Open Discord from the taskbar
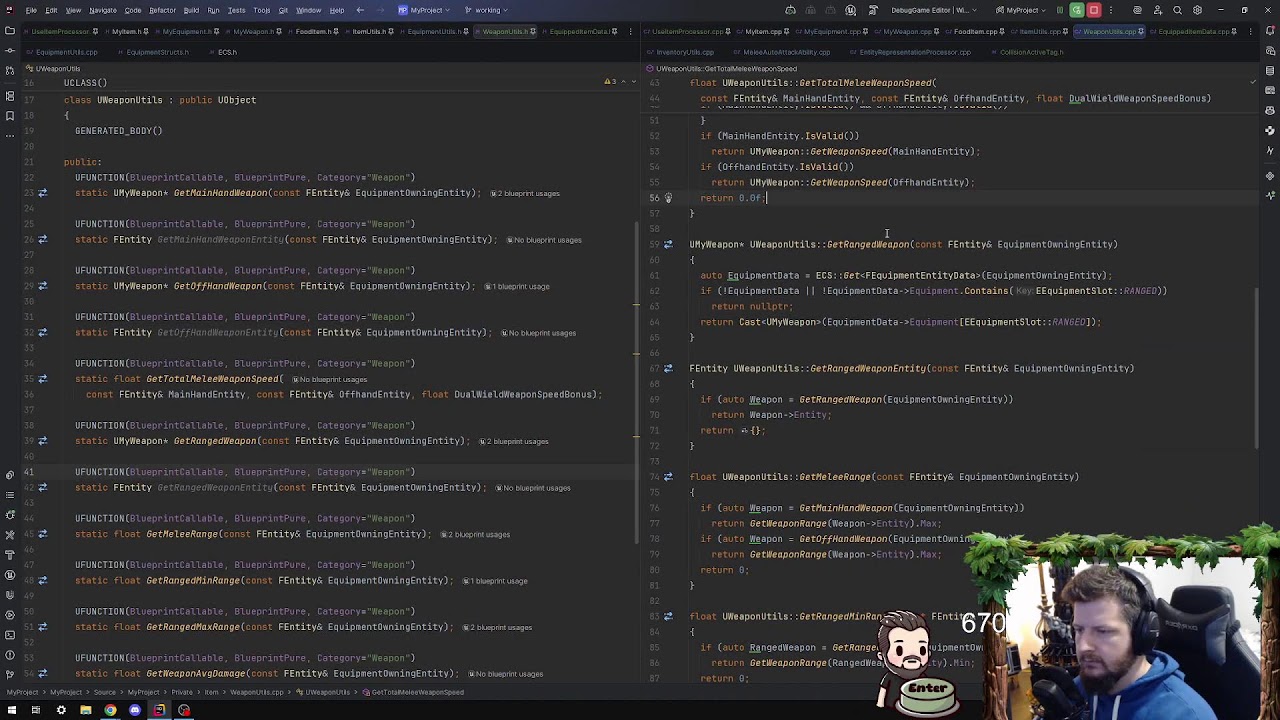Image resolution: width=1280 pixels, height=720 pixels. point(135,710)
